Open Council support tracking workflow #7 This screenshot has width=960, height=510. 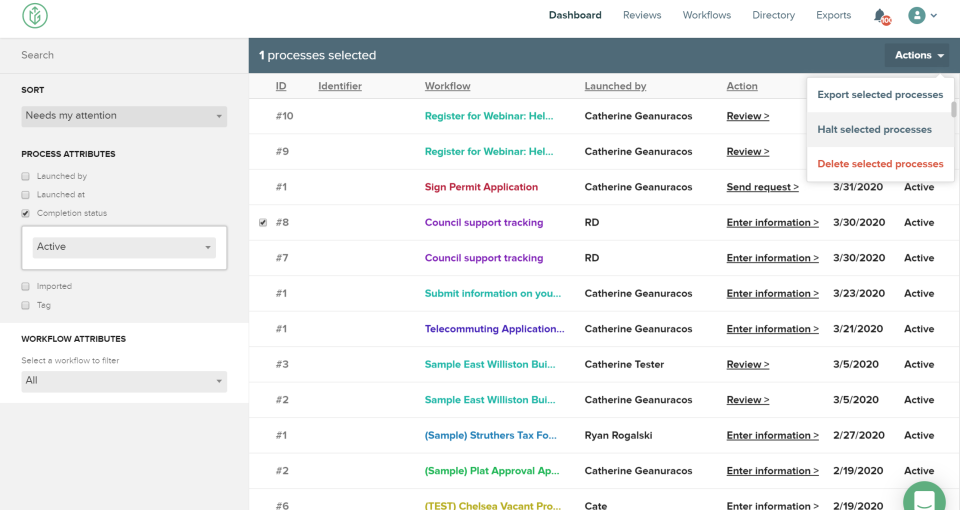484,258
